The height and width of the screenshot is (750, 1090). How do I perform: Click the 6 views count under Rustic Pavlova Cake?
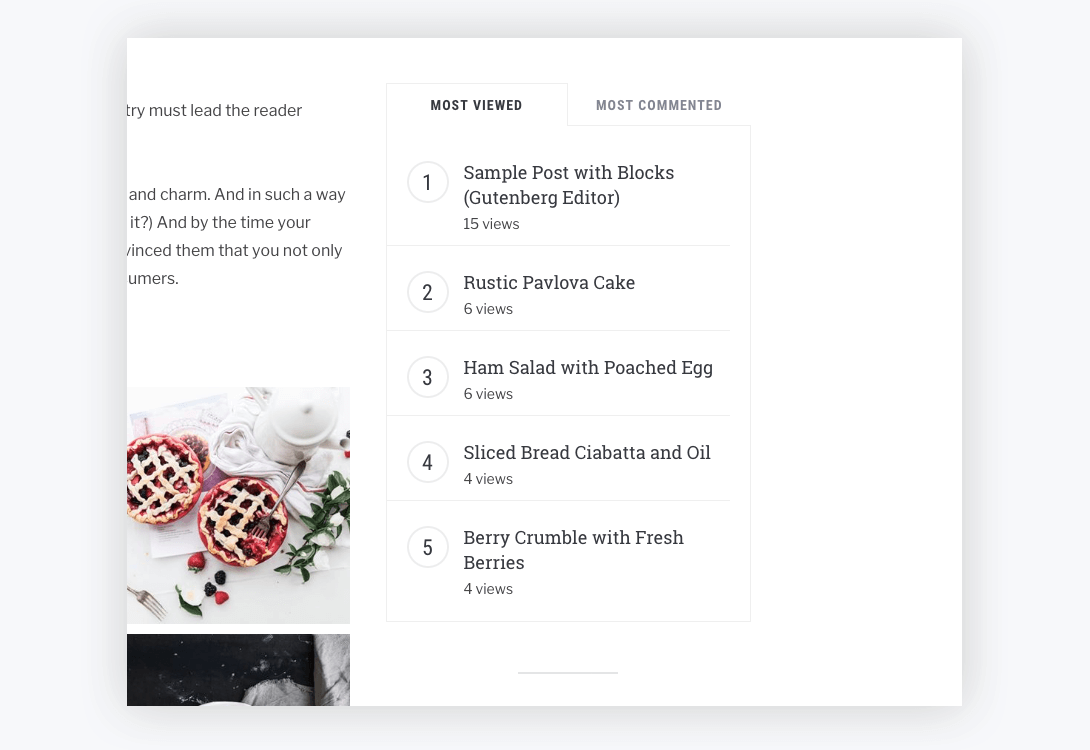tap(488, 308)
